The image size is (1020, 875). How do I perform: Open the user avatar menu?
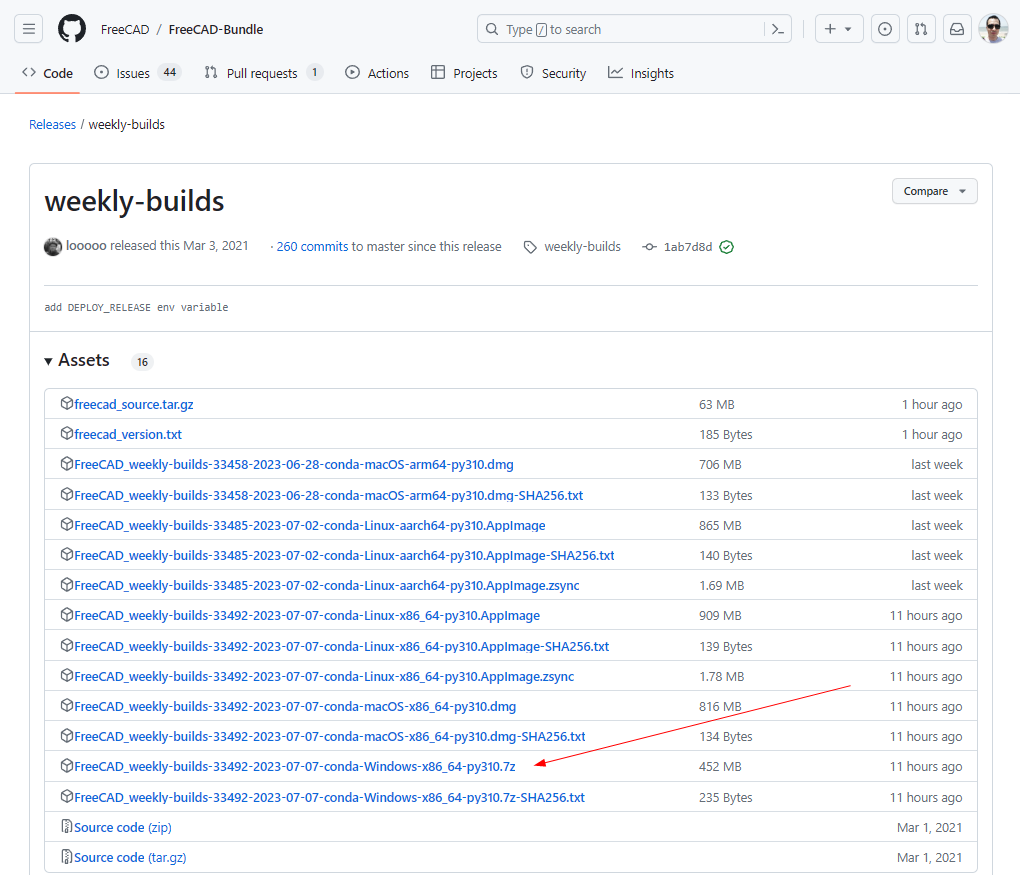click(x=993, y=29)
